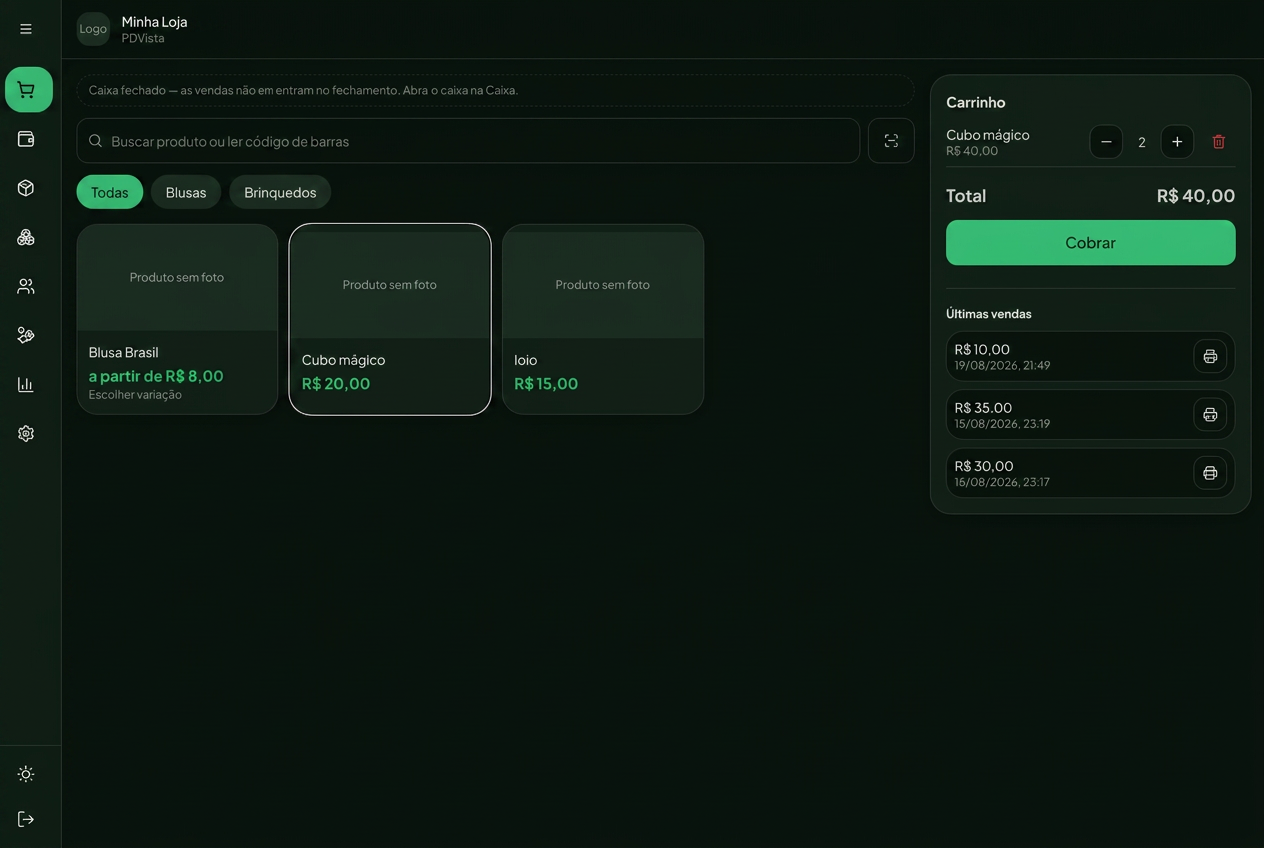This screenshot has width=1264, height=848.
Task: Delete Cubo mágico from the cart
Action: point(1218,142)
